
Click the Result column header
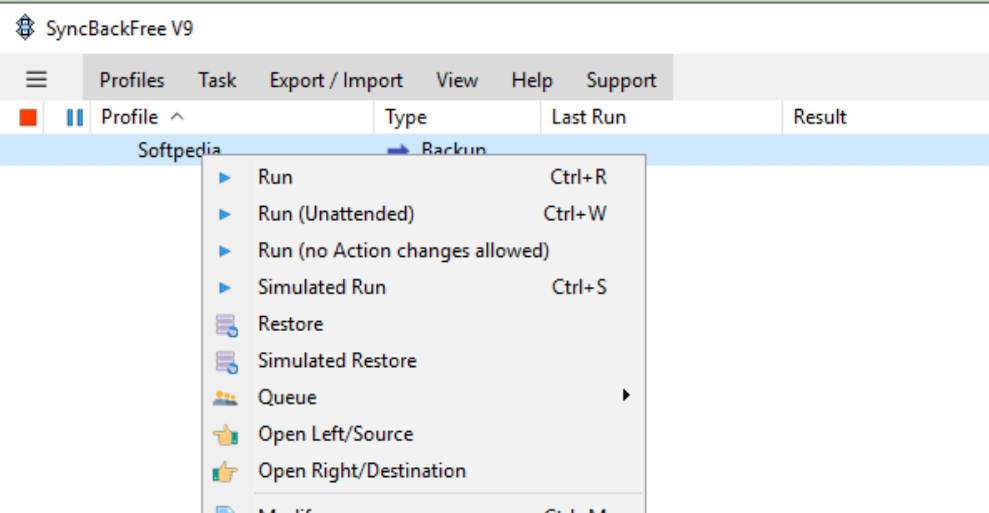tap(820, 117)
